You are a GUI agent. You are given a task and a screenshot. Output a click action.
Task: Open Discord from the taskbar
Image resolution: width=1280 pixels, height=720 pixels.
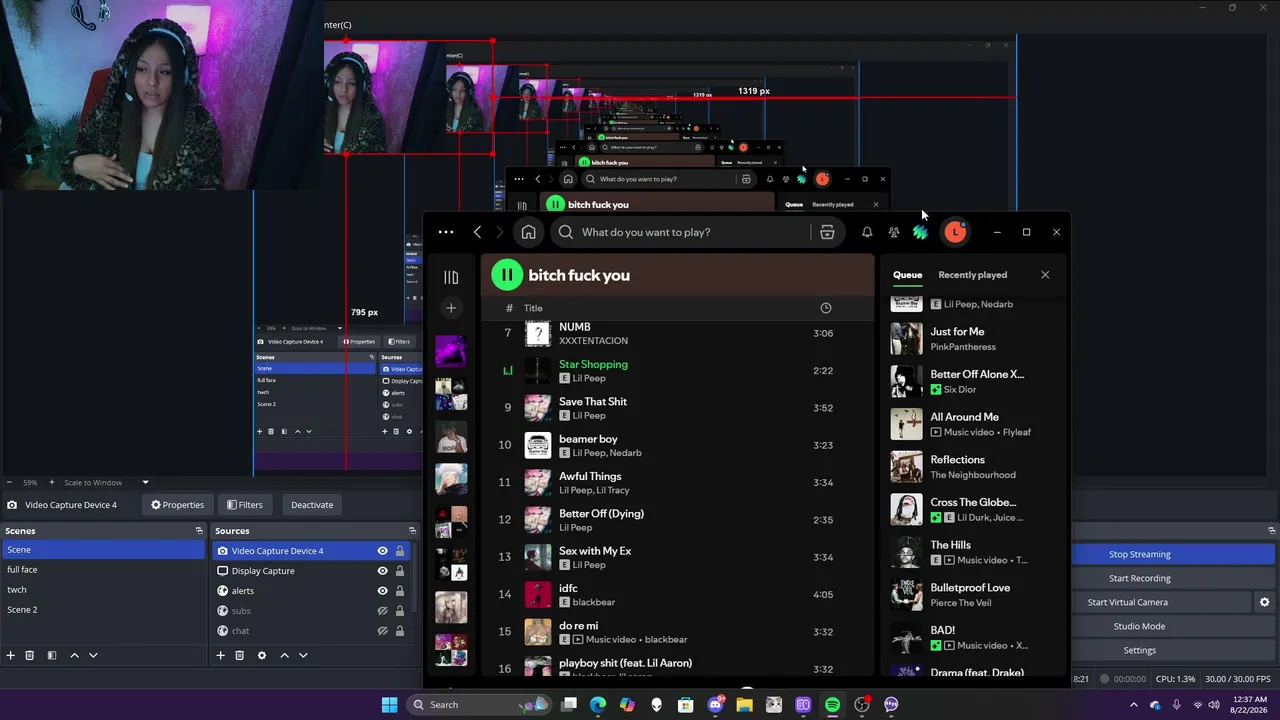[x=715, y=705]
